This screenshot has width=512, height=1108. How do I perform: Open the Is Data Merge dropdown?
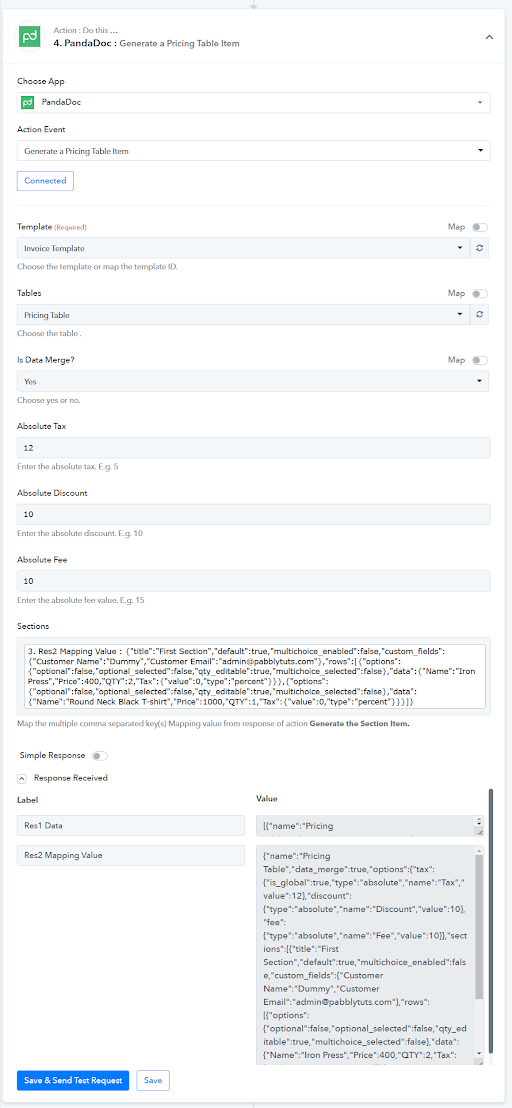[254, 381]
